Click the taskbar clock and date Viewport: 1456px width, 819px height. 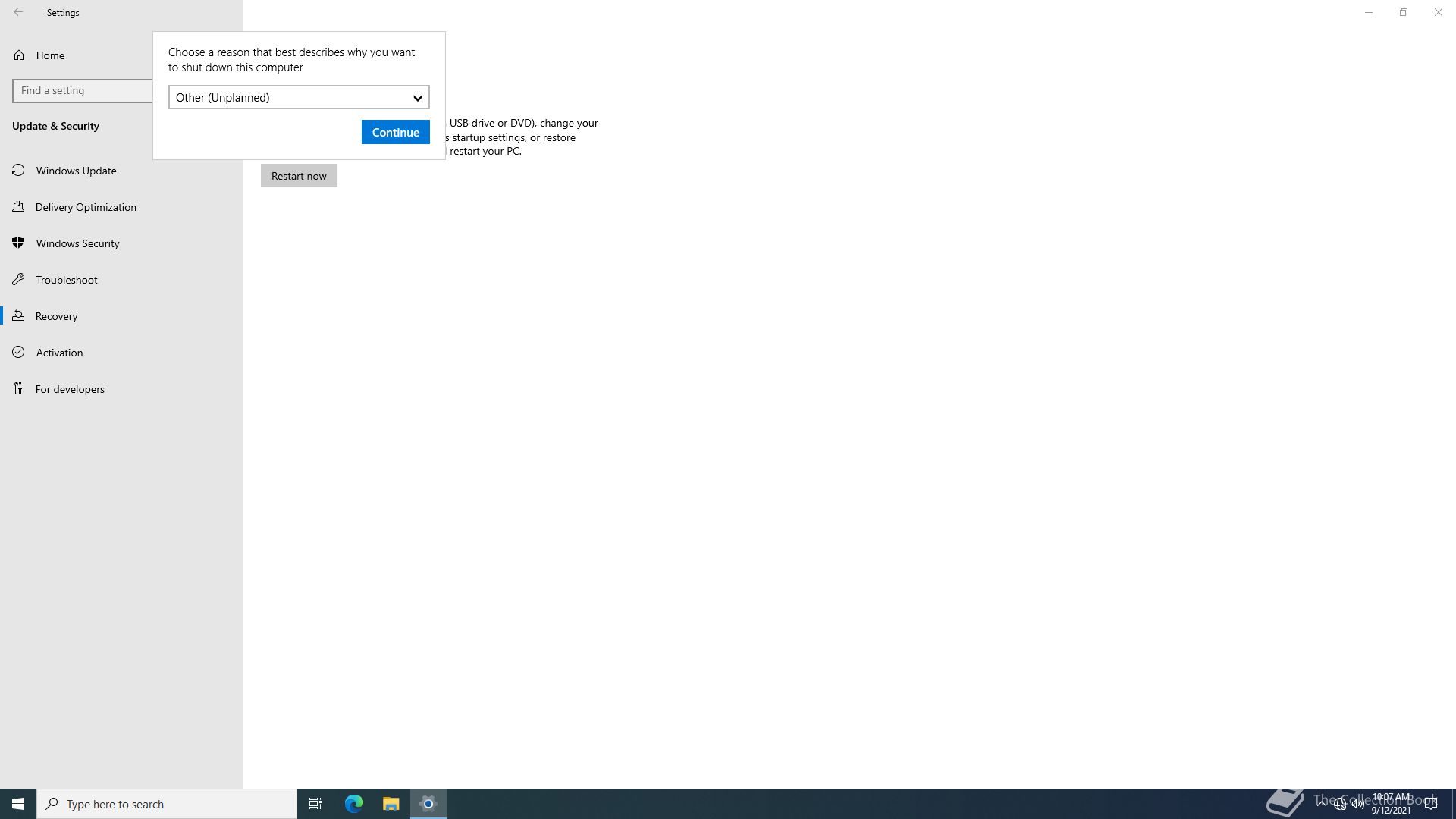(x=1391, y=804)
